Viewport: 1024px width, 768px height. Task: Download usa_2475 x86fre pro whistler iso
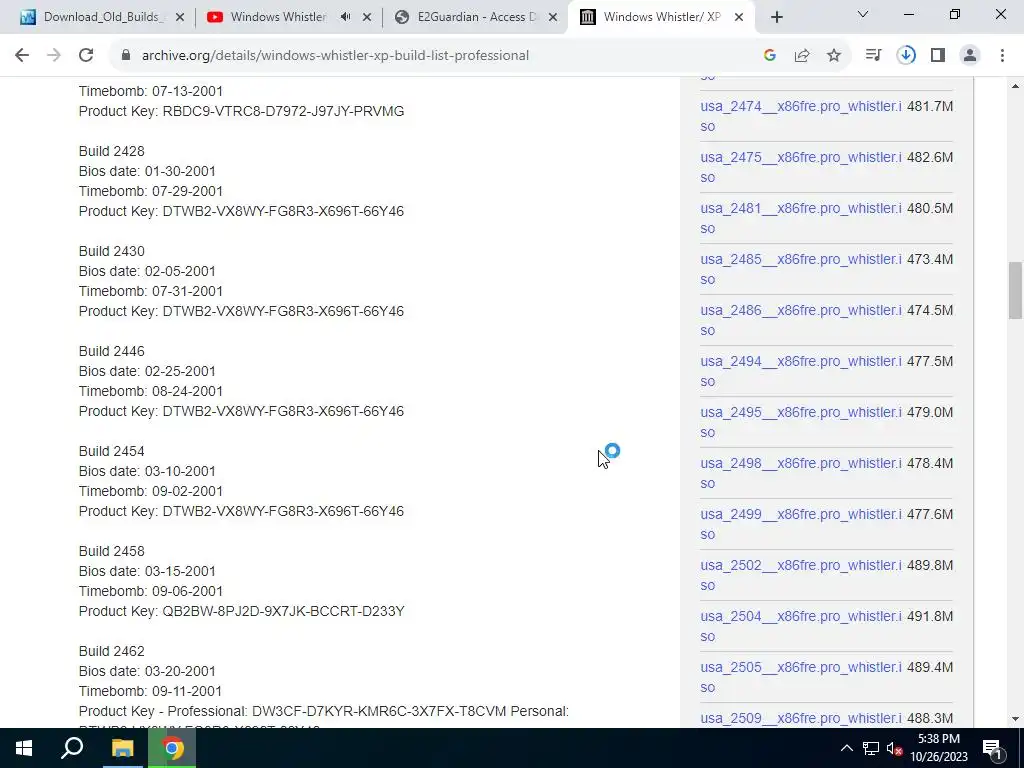click(801, 167)
